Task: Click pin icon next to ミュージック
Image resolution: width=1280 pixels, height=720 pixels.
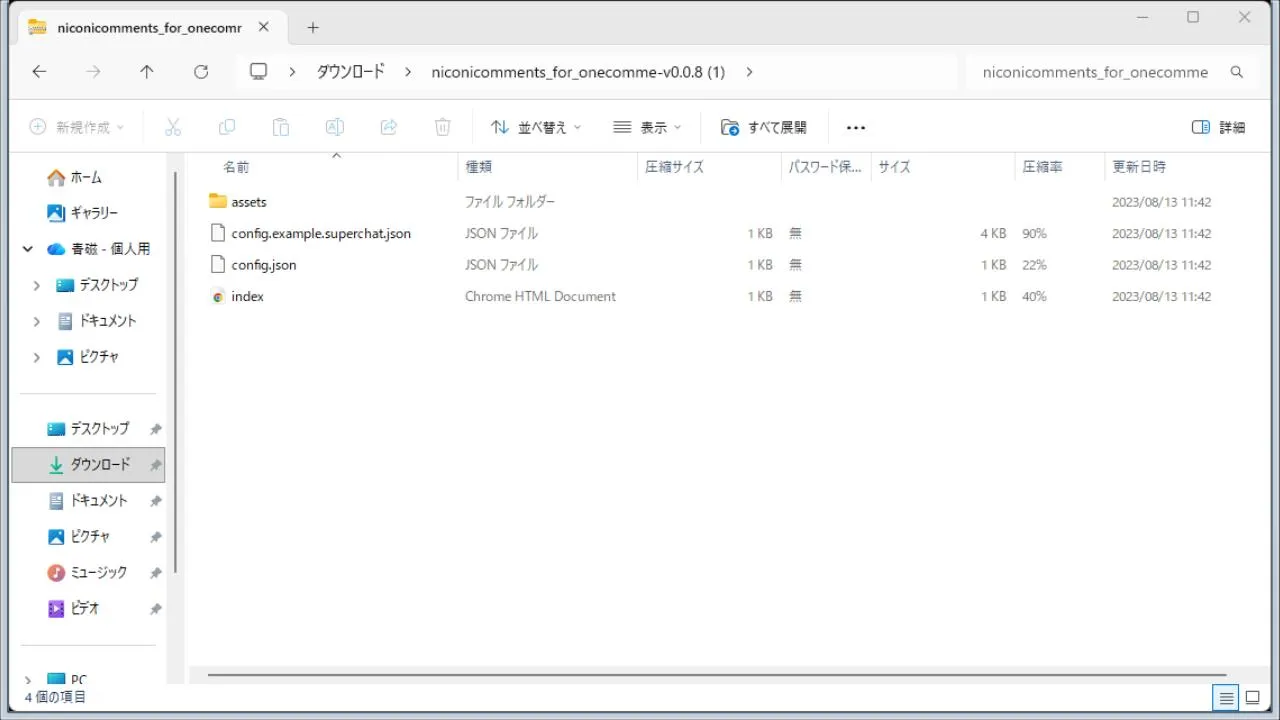Action: [155, 573]
